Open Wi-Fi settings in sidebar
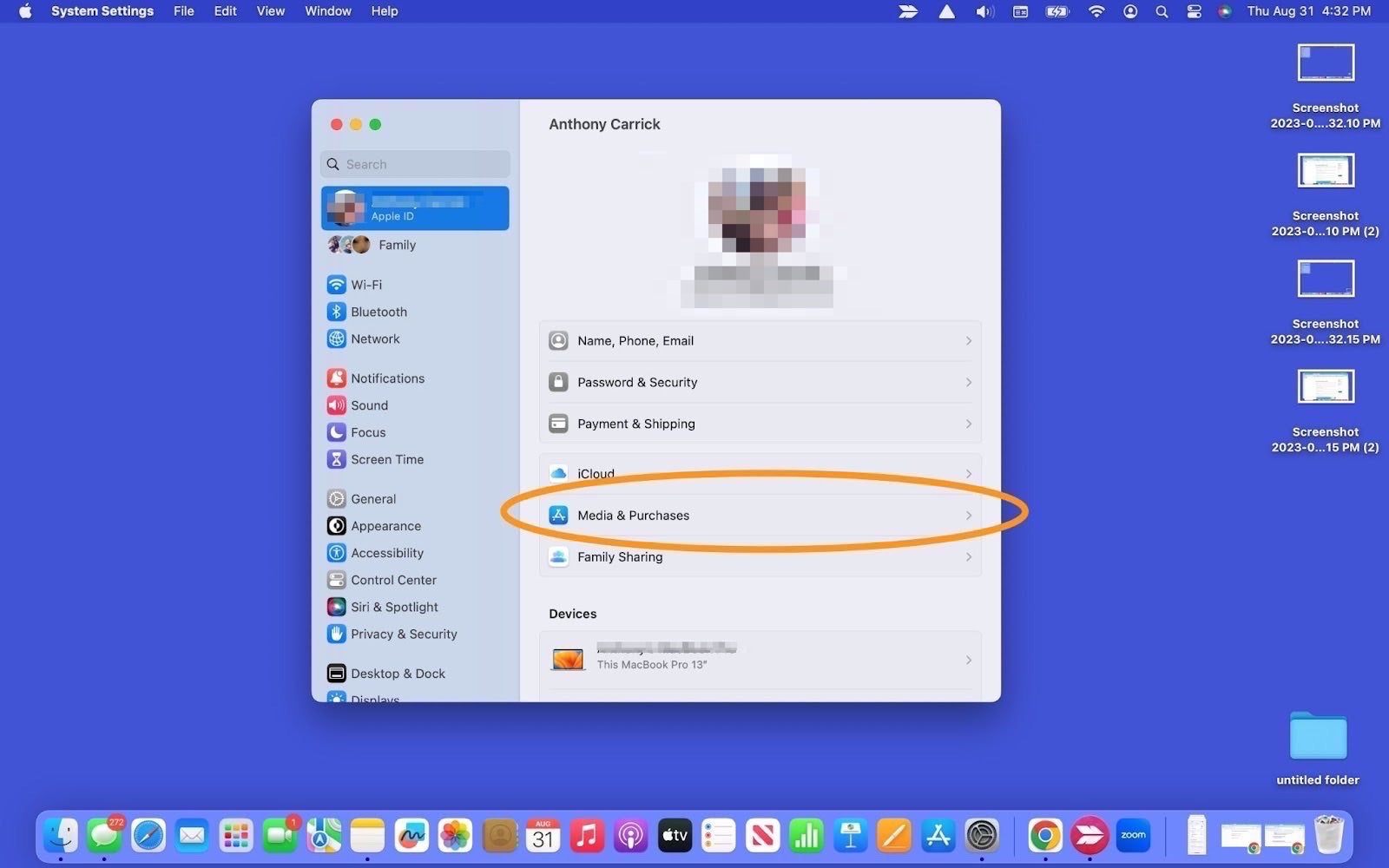 click(x=365, y=285)
